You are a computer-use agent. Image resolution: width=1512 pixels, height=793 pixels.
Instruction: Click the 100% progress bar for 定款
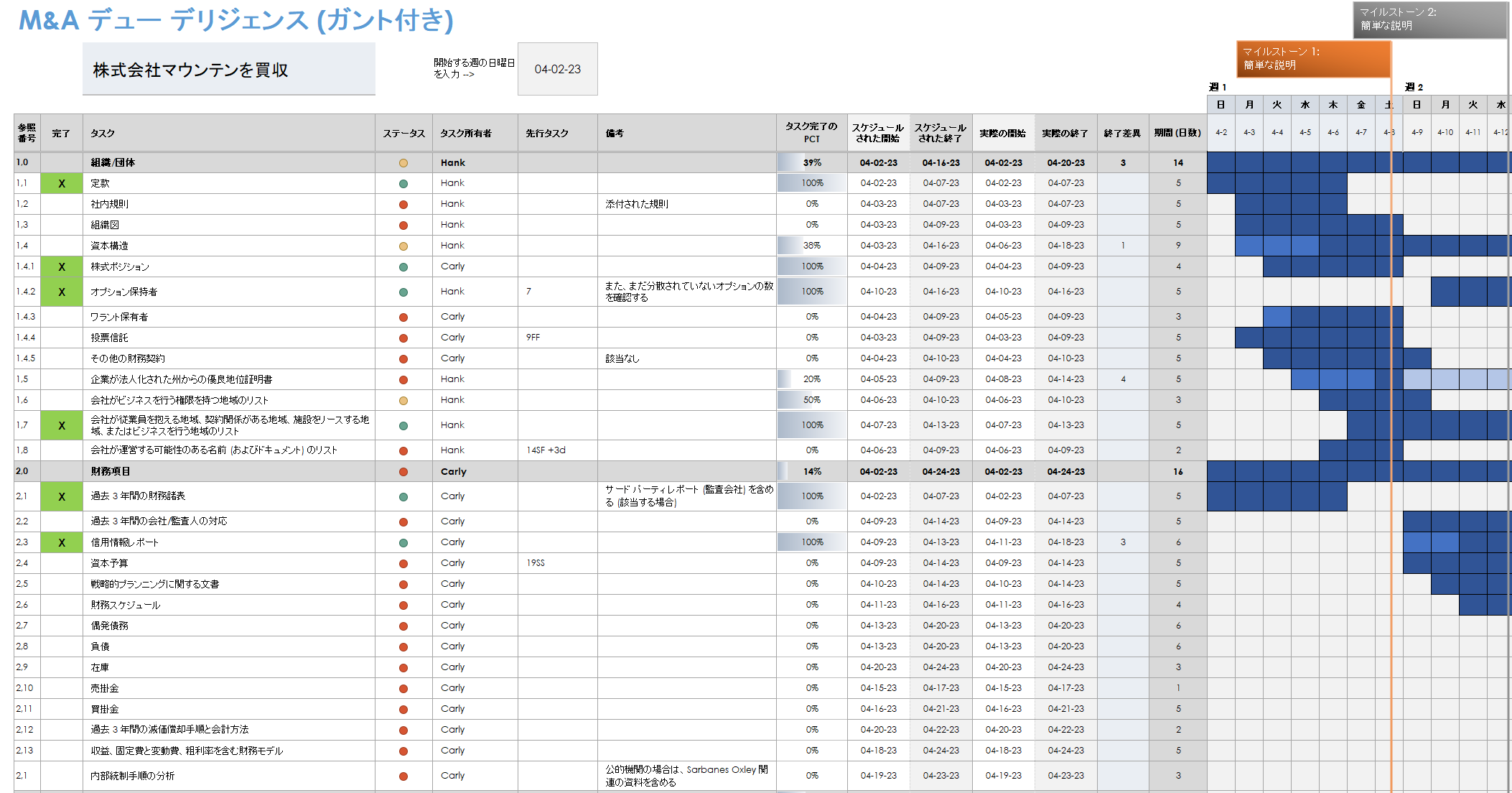(x=812, y=183)
